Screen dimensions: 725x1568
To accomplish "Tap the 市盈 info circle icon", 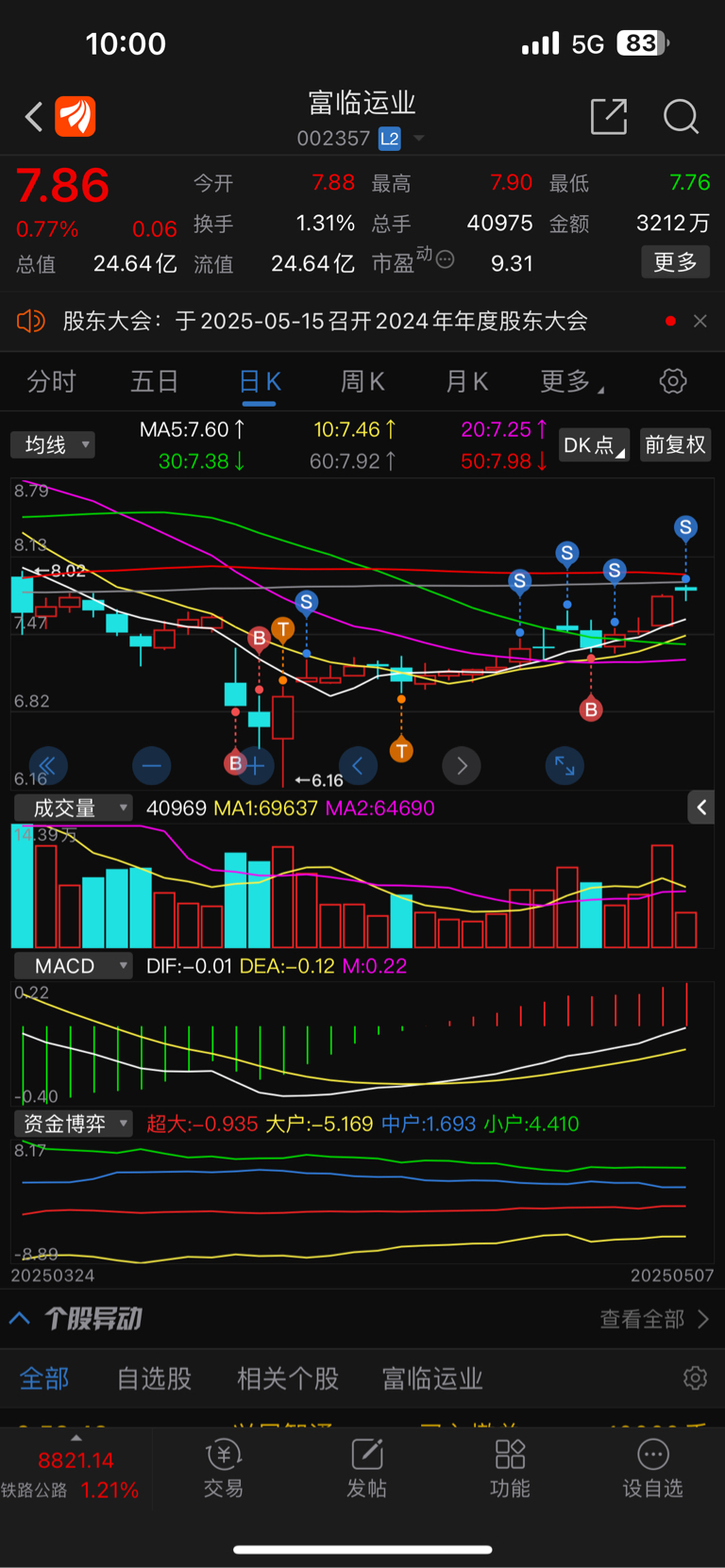I will tap(445, 259).
